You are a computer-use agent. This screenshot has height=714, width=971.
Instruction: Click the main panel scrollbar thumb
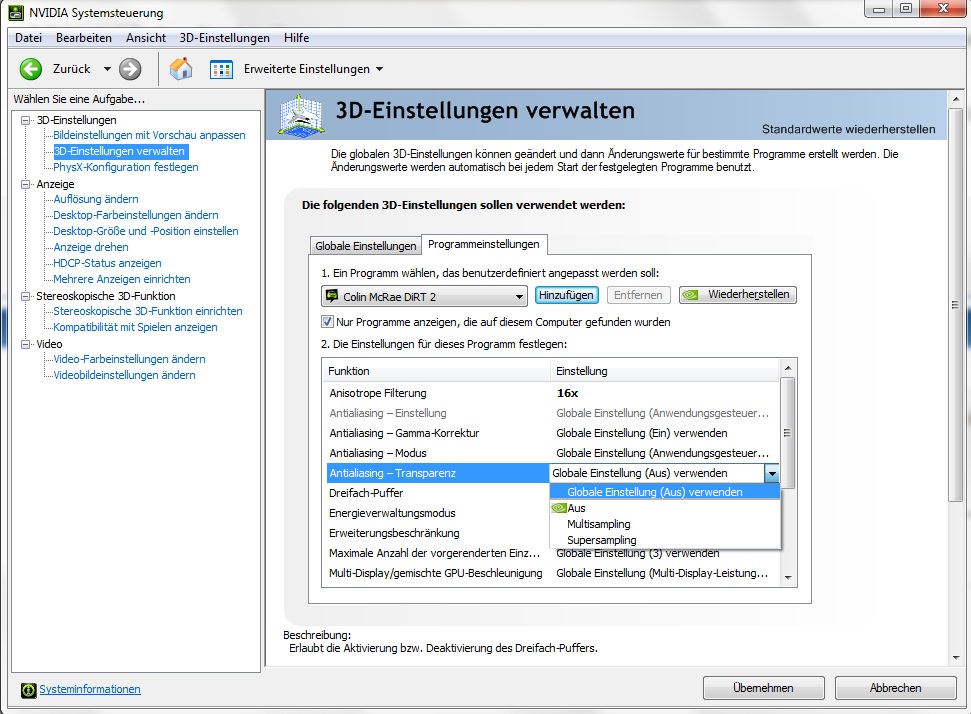(x=955, y=305)
